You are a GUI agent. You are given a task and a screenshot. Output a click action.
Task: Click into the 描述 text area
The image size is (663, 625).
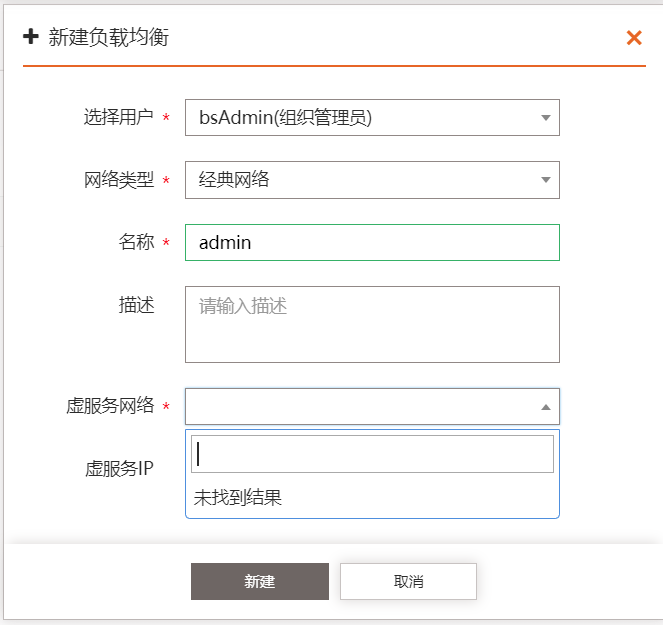point(372,324)
